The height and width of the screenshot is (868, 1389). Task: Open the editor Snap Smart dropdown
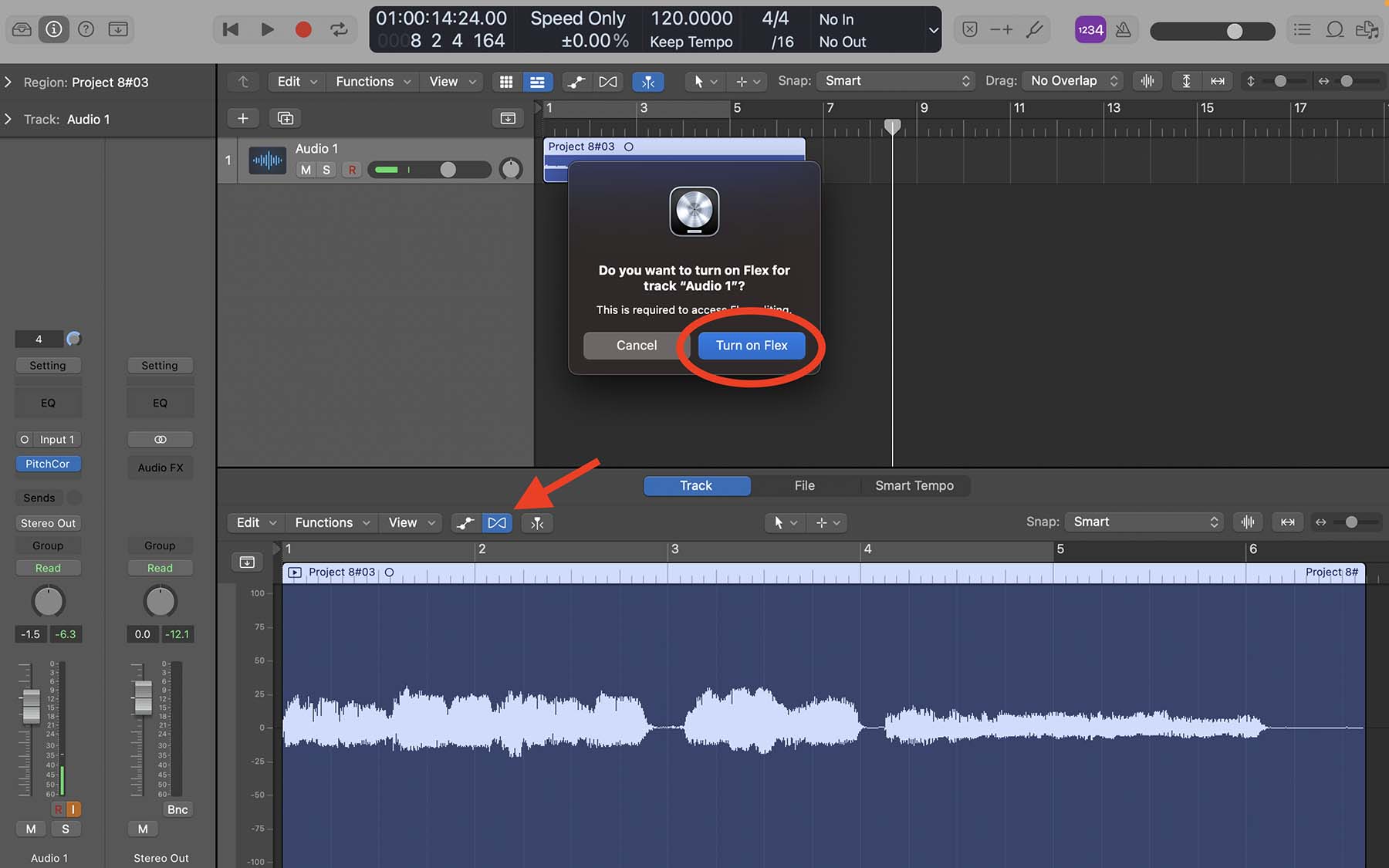(x=1144, y=522)
